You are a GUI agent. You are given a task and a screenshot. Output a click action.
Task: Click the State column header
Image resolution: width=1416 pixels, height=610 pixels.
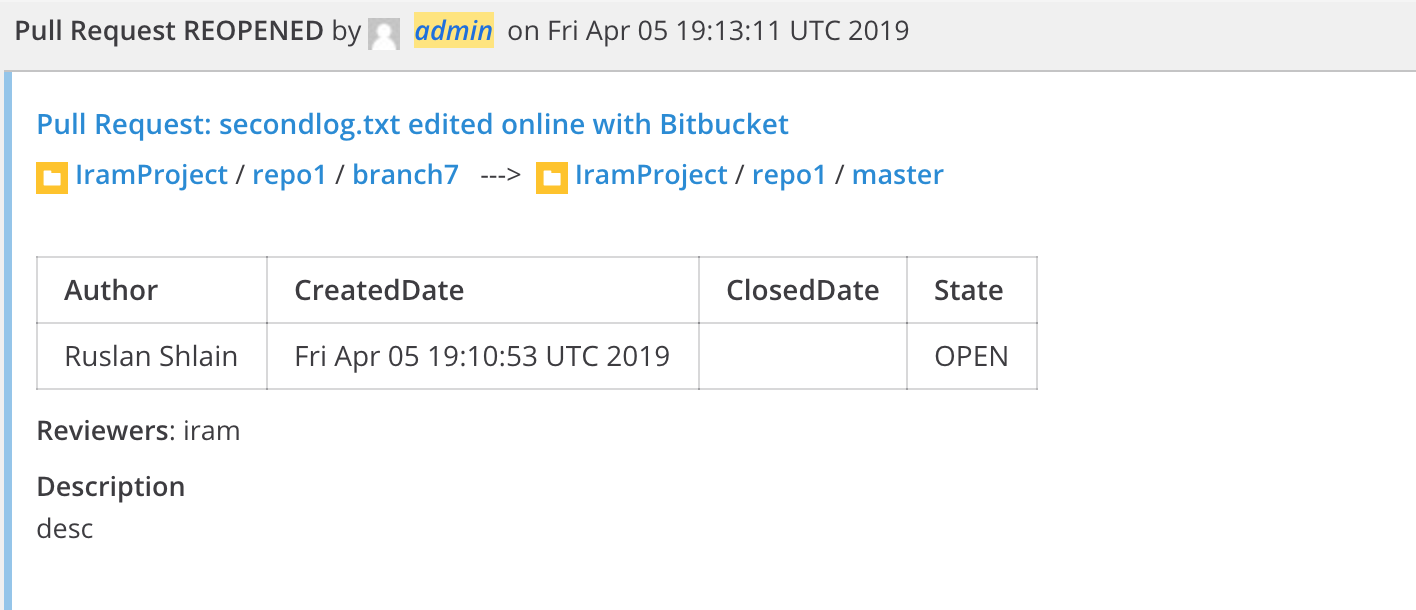click(972, 290)
